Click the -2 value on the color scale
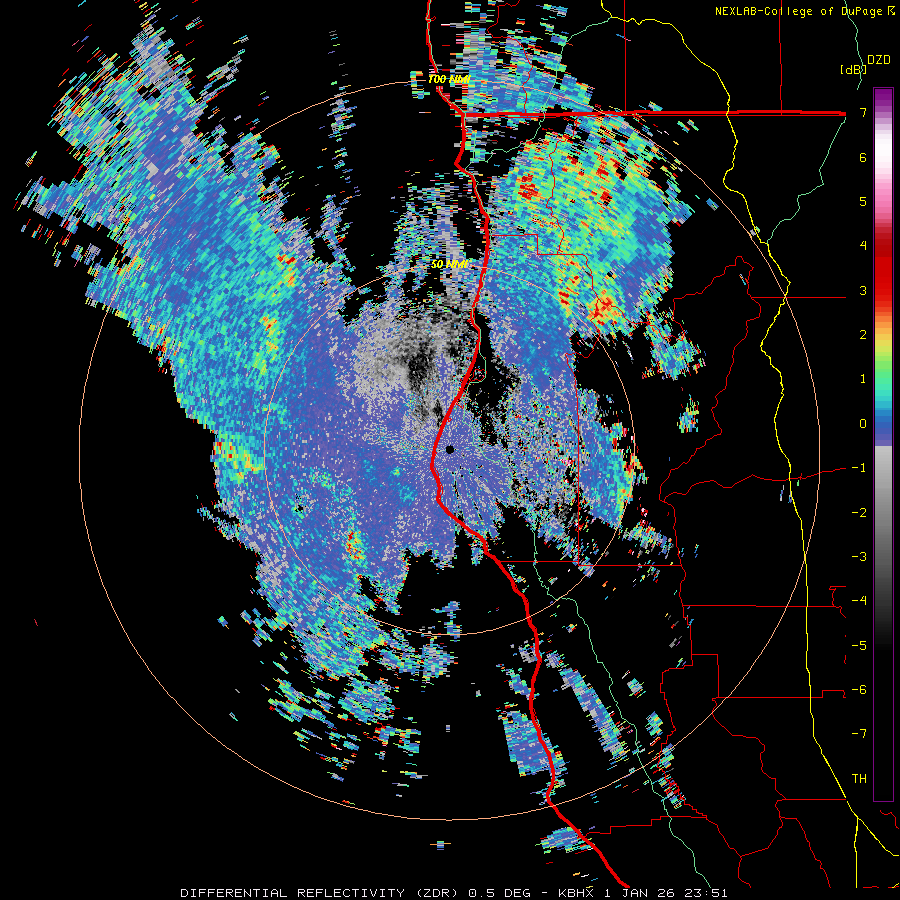 [859, 513]
